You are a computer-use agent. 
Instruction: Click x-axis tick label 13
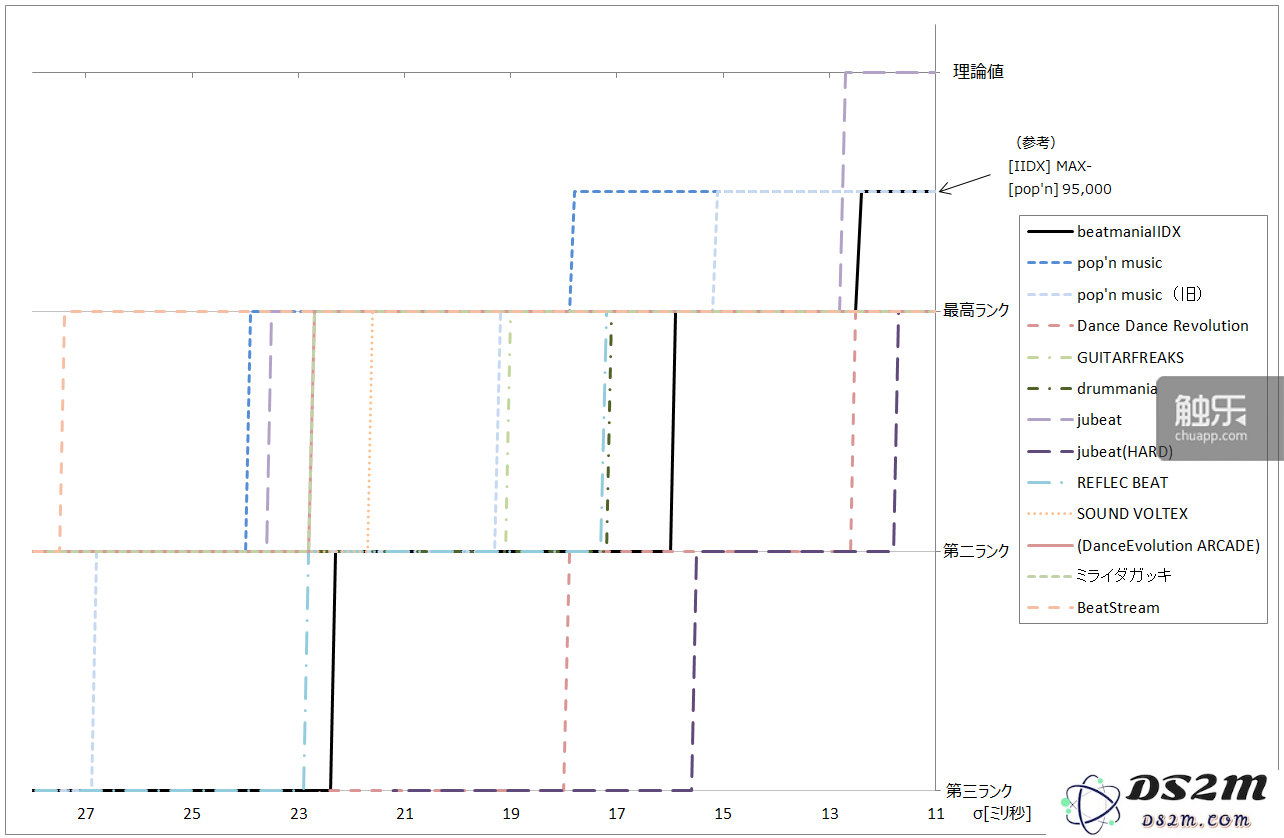(830, 814)
